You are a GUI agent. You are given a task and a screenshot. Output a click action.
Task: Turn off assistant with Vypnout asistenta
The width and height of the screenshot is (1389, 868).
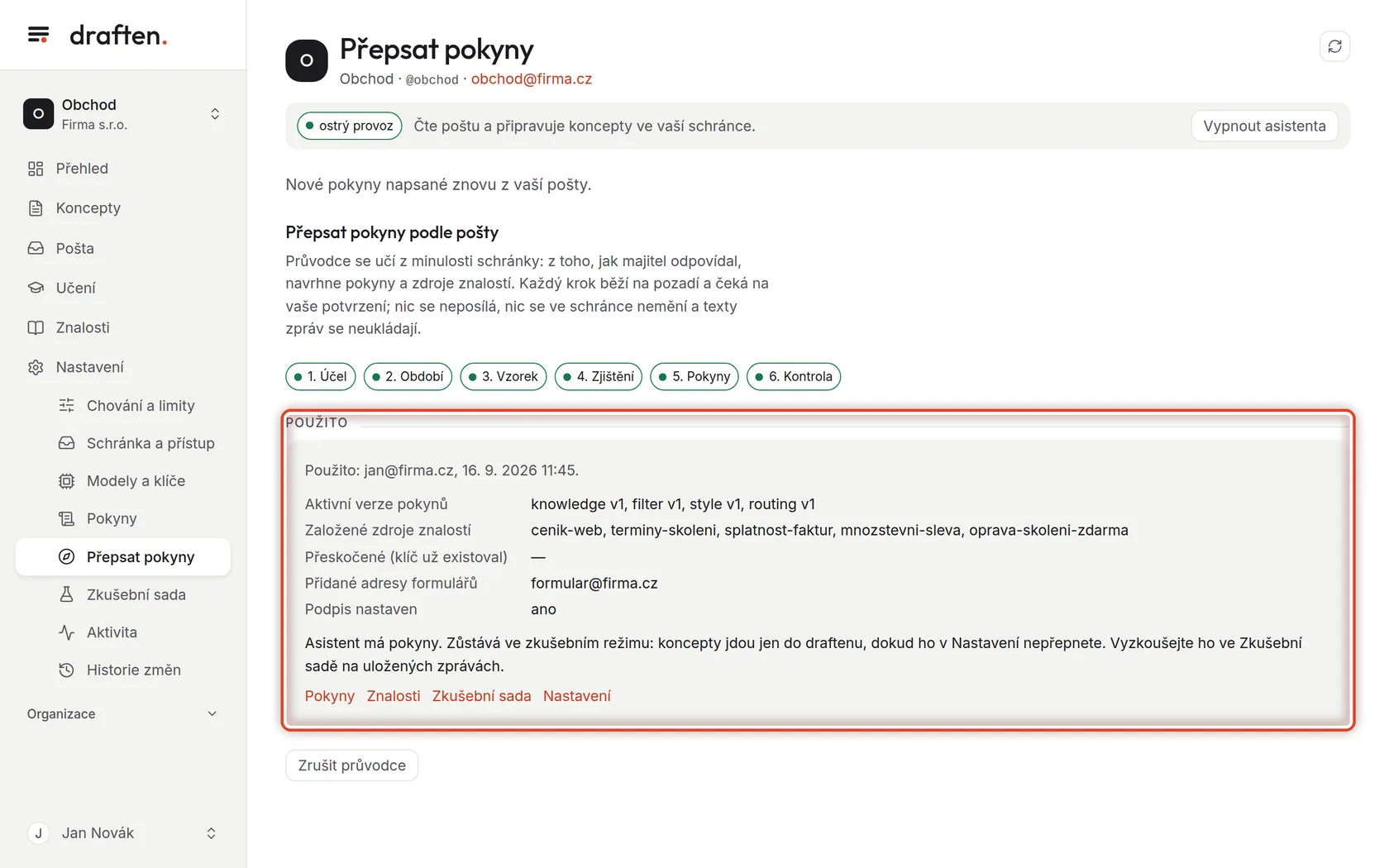coord(1264,126)
